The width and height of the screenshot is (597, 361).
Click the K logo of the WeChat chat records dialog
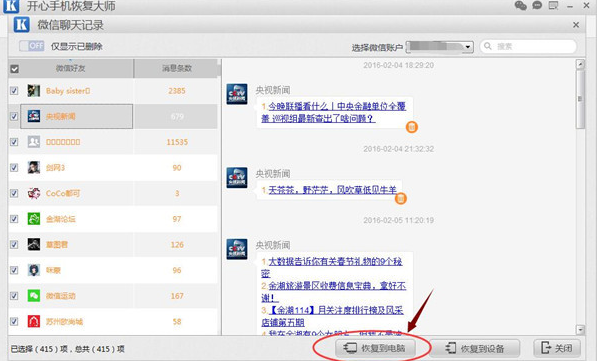click(x=21, y=25)
